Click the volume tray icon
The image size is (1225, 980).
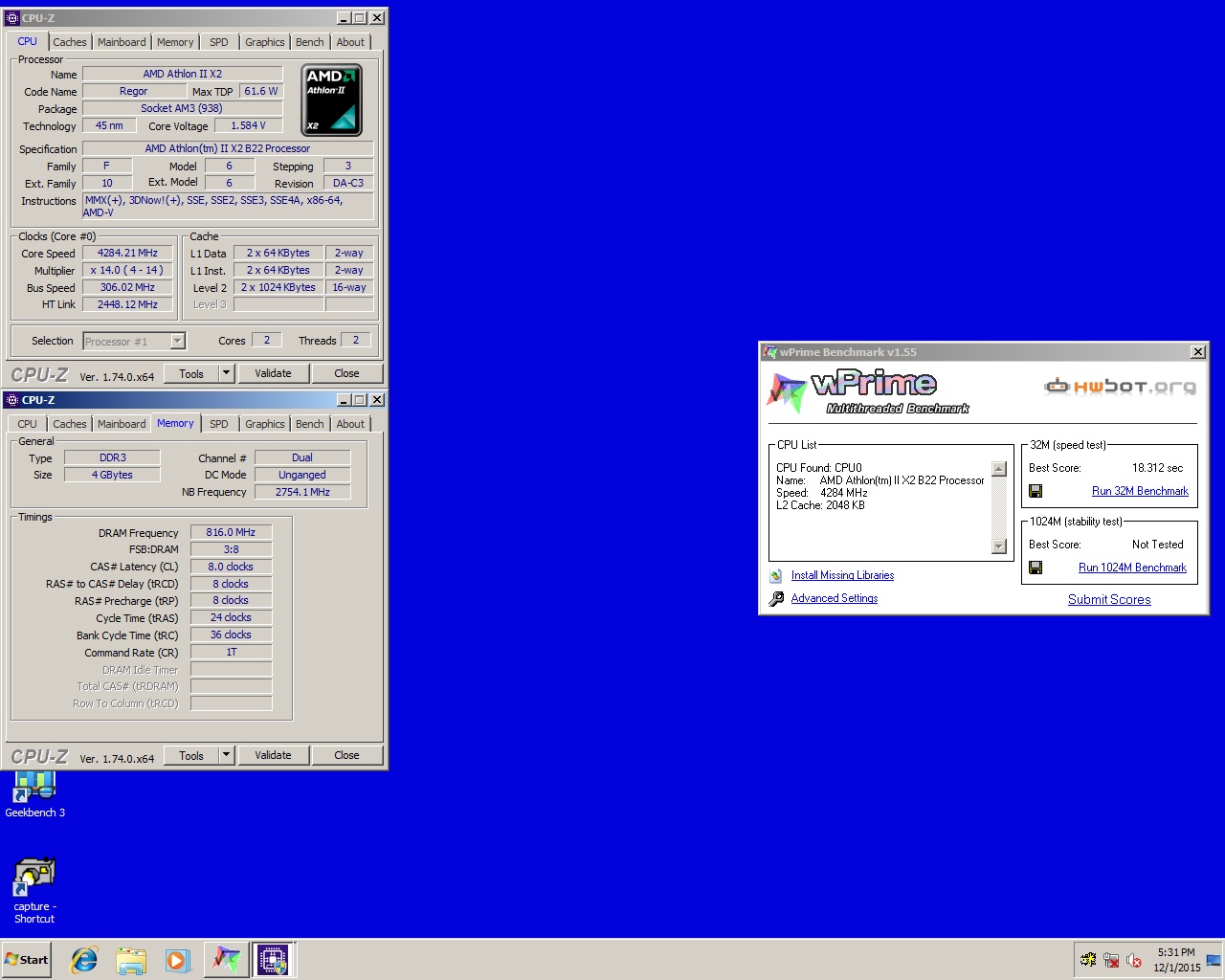pyautogui.click(x=1134, y=960)
